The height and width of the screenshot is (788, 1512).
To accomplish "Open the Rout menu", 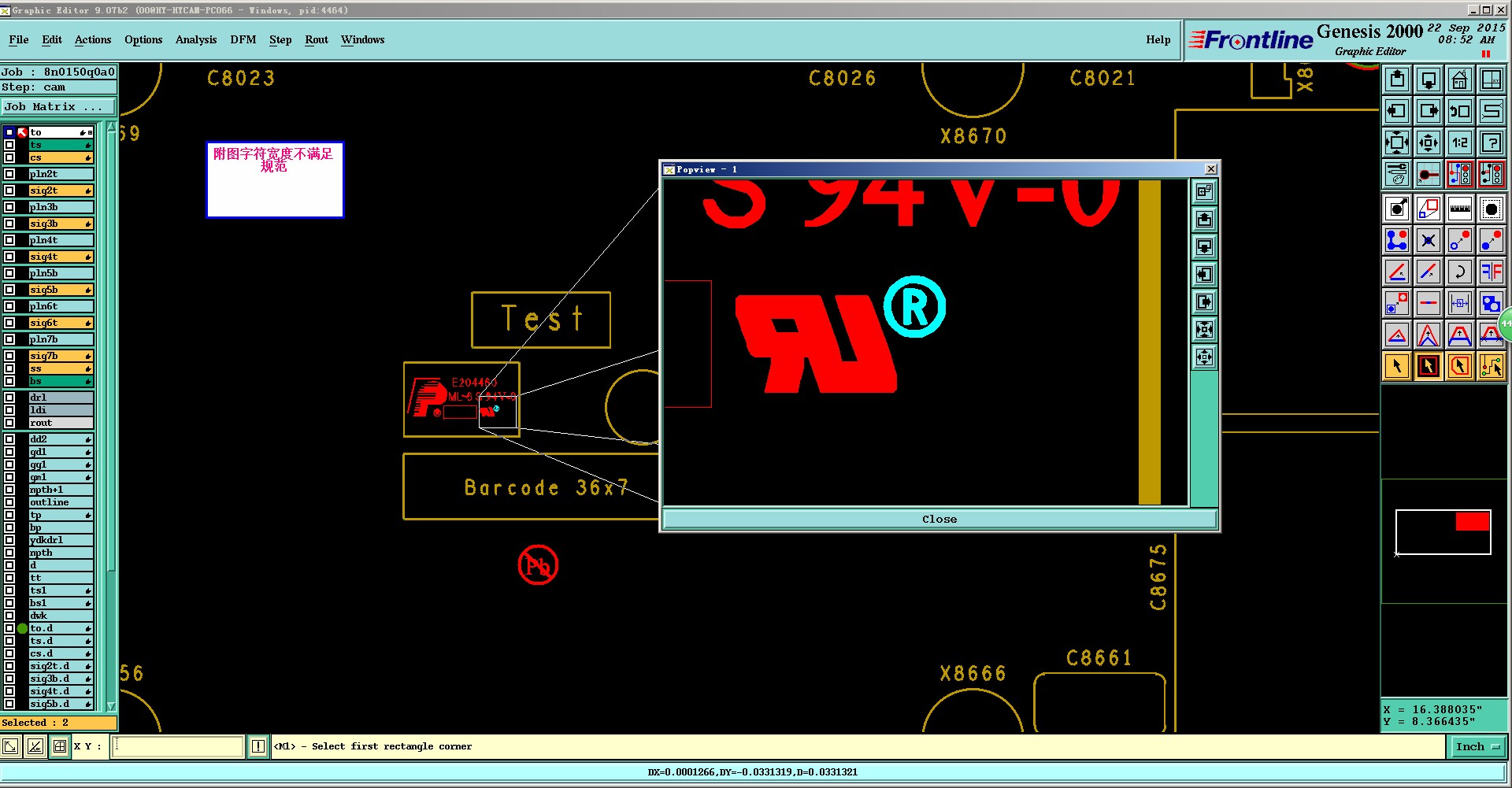I will point(317,39).
